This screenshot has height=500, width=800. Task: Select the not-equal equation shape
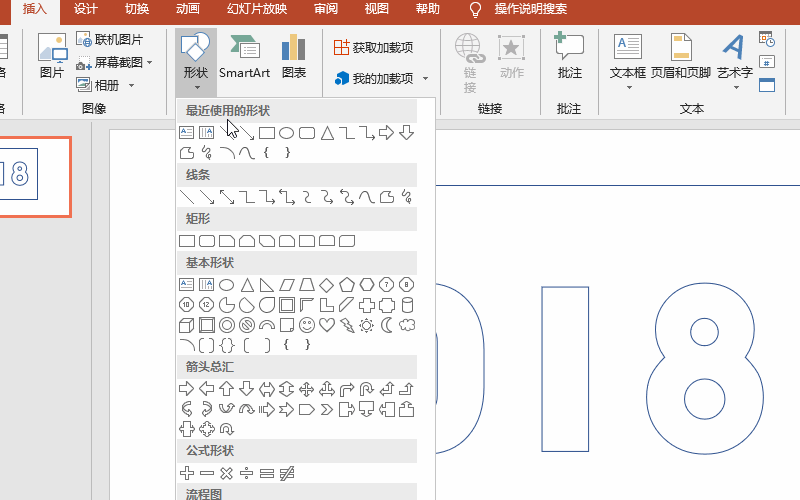point(287,473)
